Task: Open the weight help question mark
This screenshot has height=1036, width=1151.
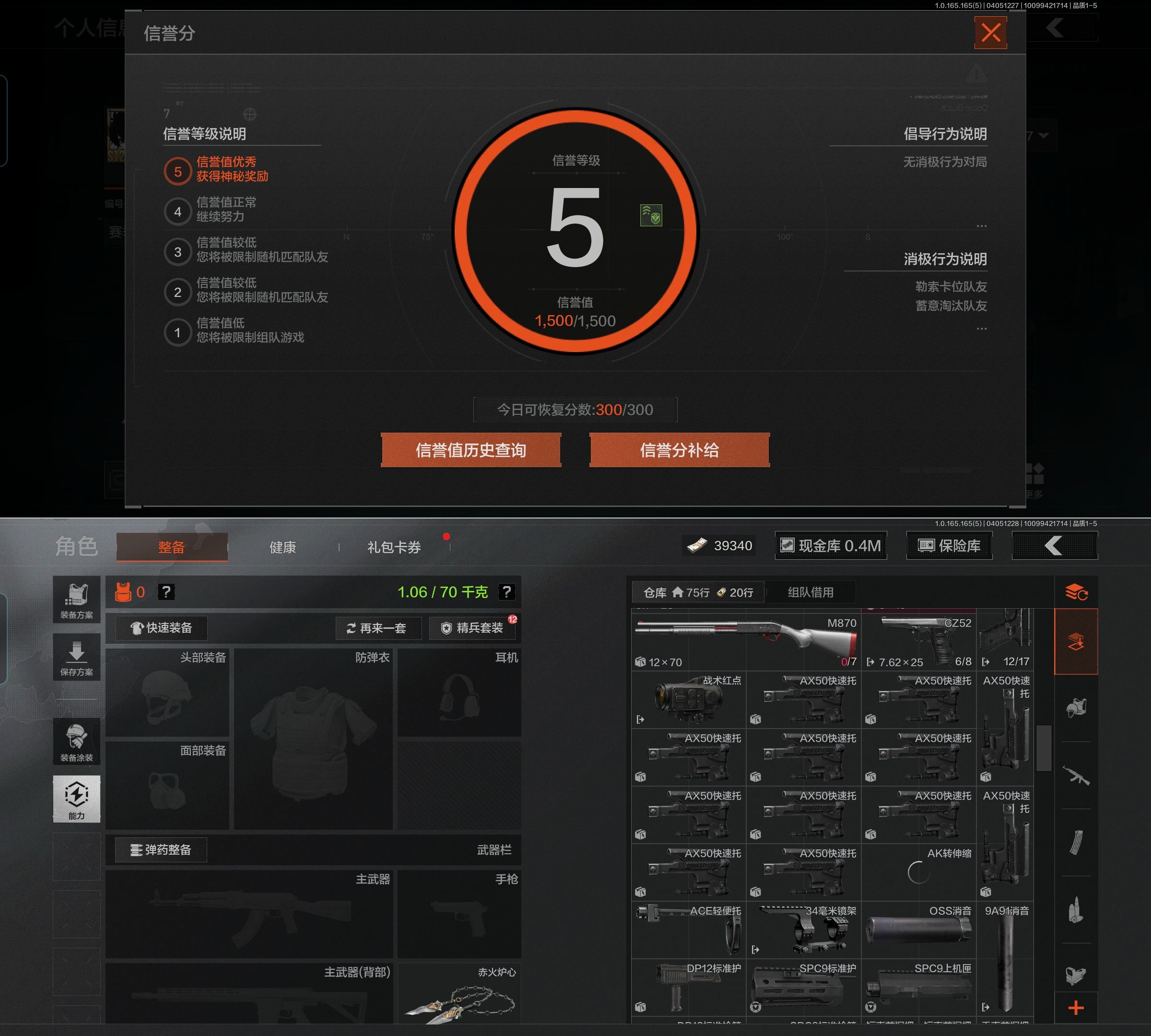Action: coord(506,592)
